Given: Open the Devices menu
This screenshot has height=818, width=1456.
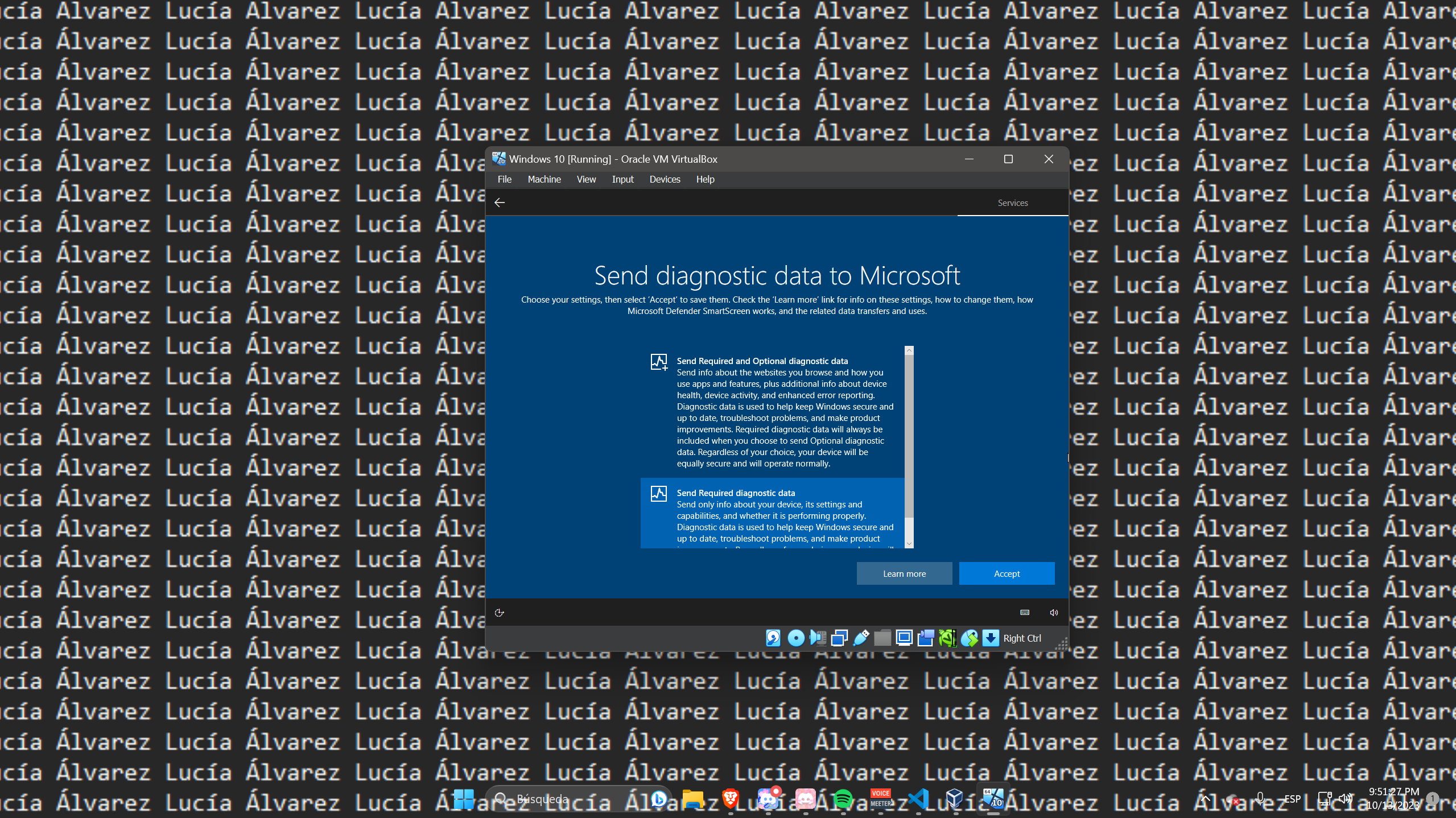Looking at the screenshot, I should pyautogui.click(x=663, y=179).
